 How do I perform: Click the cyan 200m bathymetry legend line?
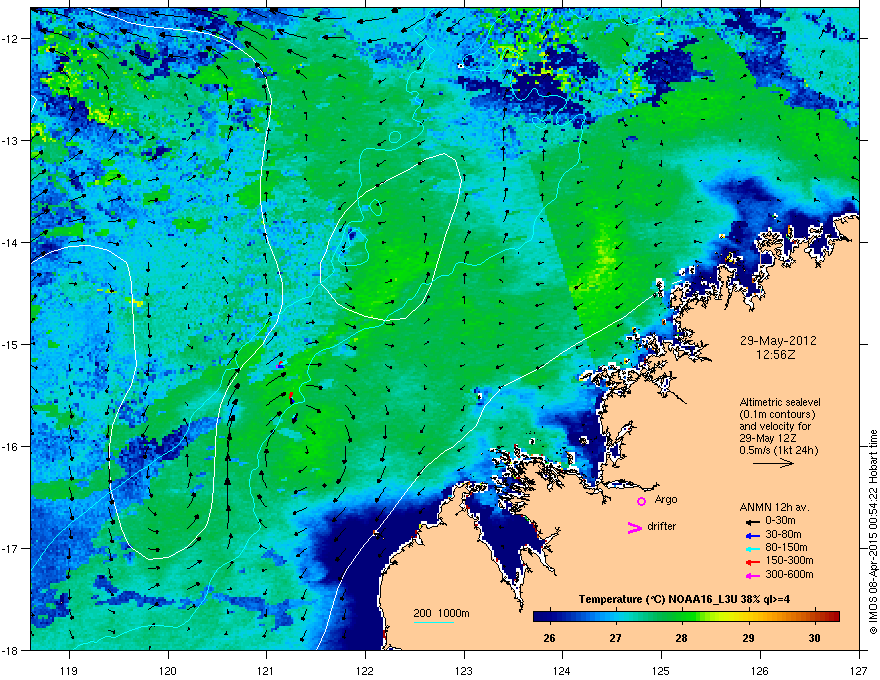[434, 622]
